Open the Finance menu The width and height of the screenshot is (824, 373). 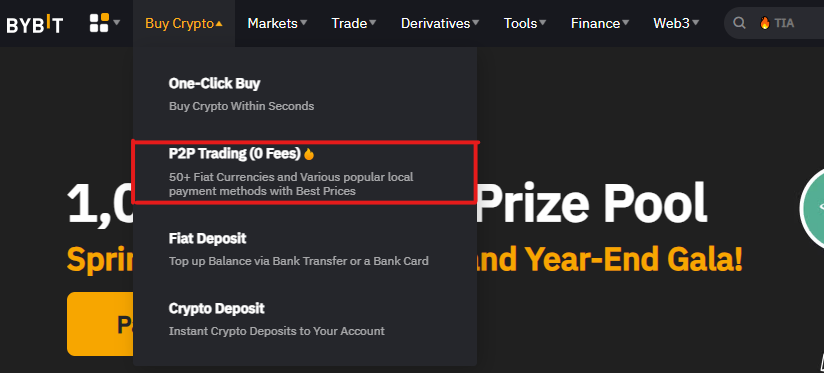(x=600, y=23)
